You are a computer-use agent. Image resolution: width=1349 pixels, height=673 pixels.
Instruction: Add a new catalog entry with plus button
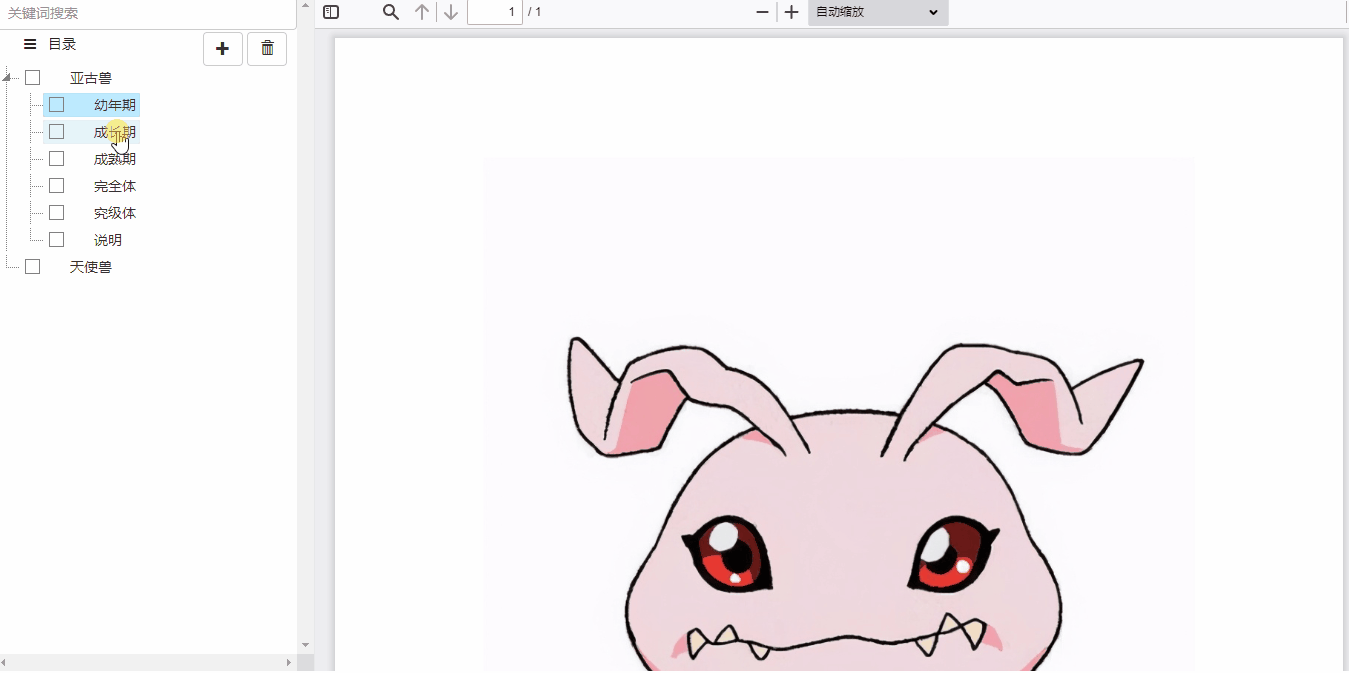pos(223,48)
